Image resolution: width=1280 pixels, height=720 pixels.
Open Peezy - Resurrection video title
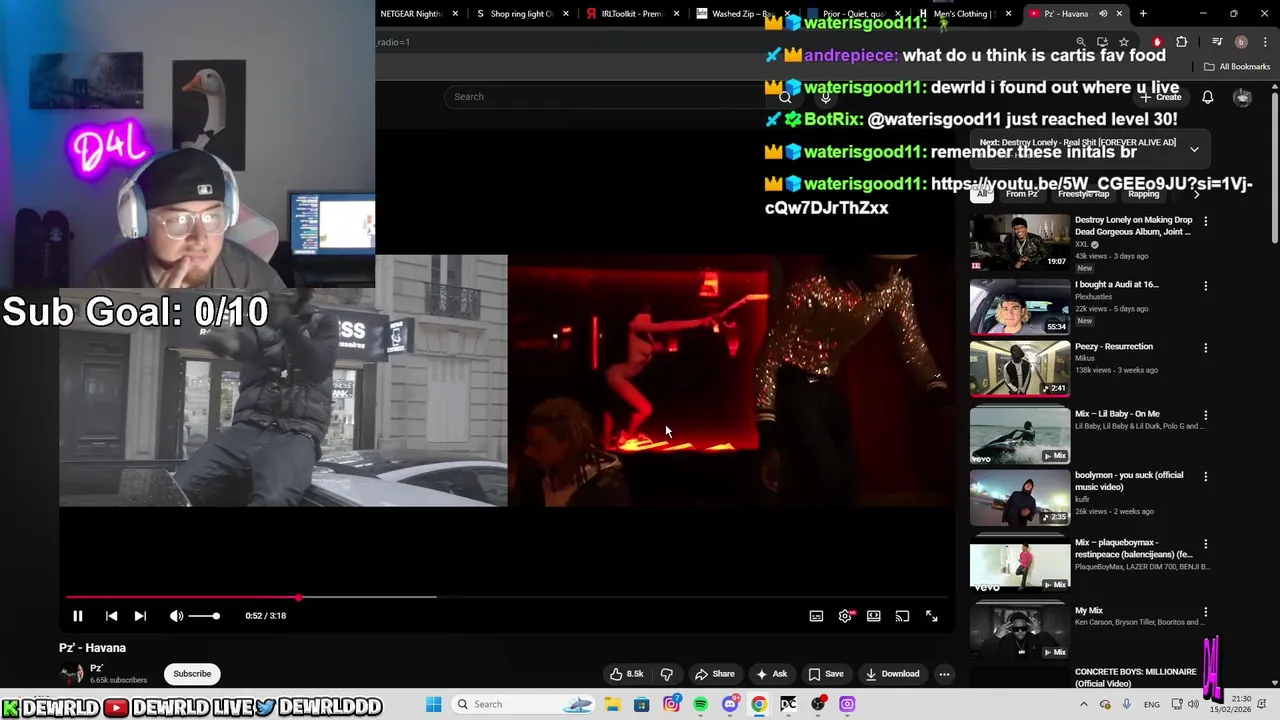[1114, 347]
